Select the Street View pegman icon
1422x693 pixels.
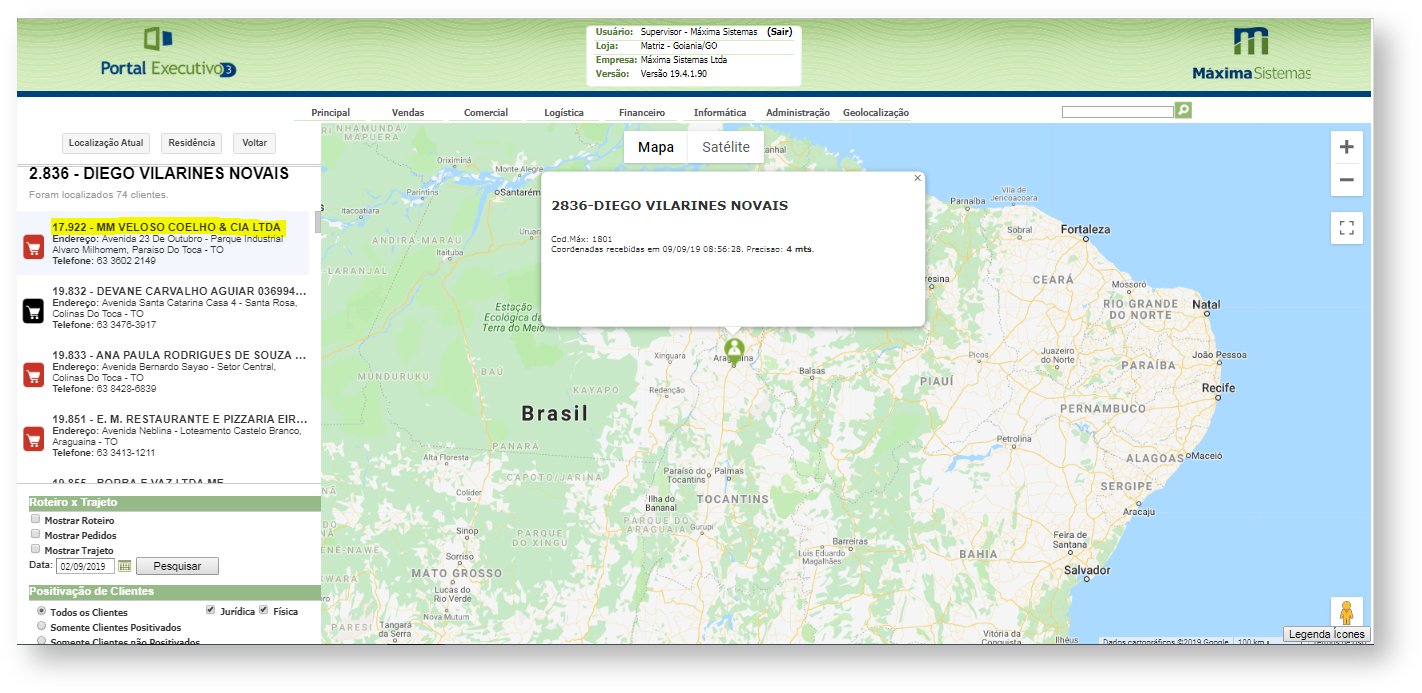pyautogui.click(x=1346, y=612)
